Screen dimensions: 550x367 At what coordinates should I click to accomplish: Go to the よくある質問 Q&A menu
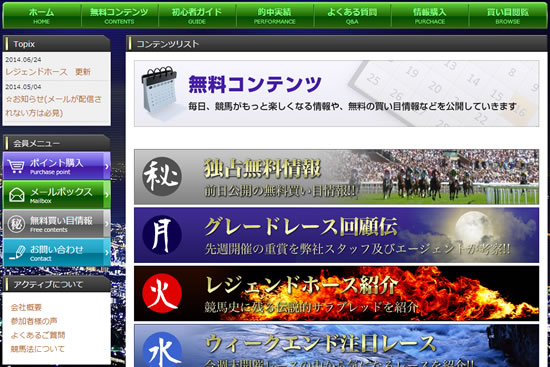[352, 16]
